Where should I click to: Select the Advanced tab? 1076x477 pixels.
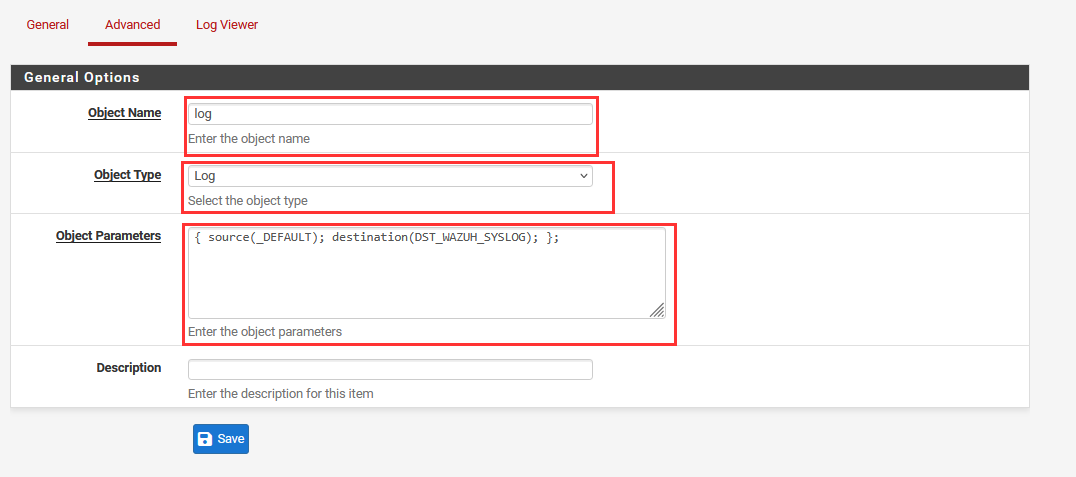coord(132,25)
